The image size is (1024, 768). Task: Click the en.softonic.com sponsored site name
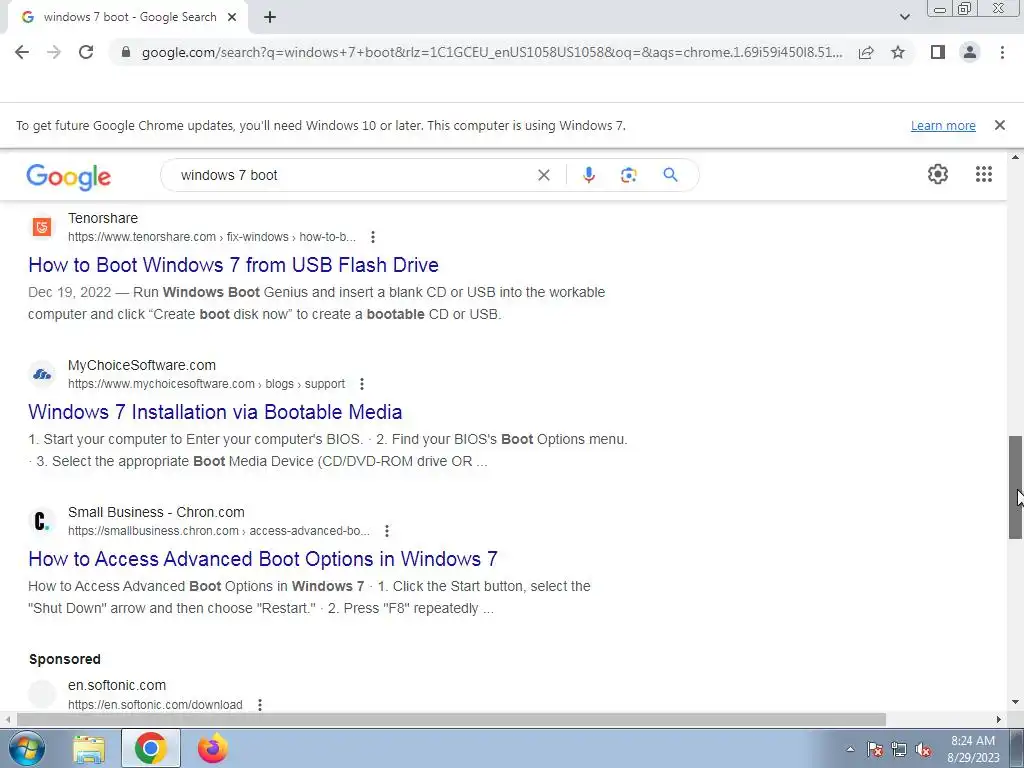(117, 685)
